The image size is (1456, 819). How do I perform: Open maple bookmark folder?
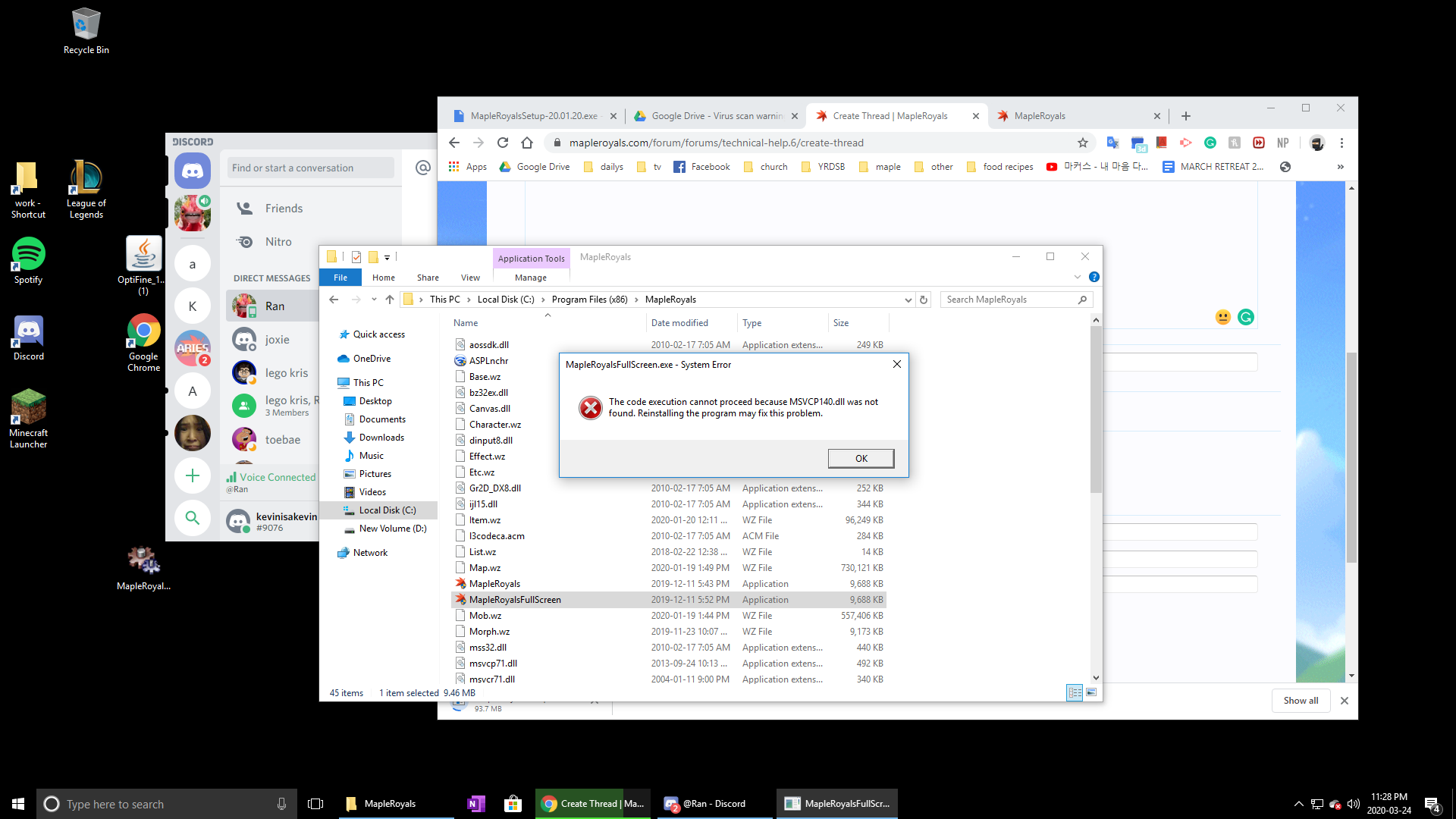point(880,167)
